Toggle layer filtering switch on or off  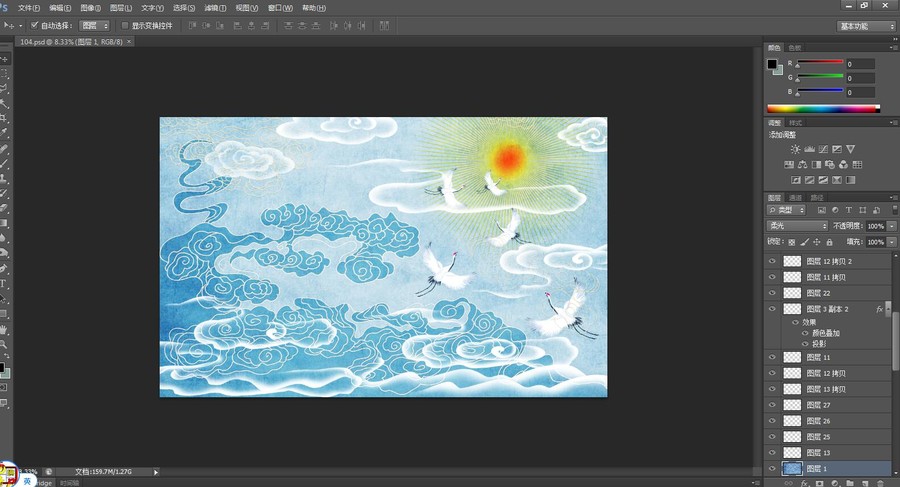(894, 210)
